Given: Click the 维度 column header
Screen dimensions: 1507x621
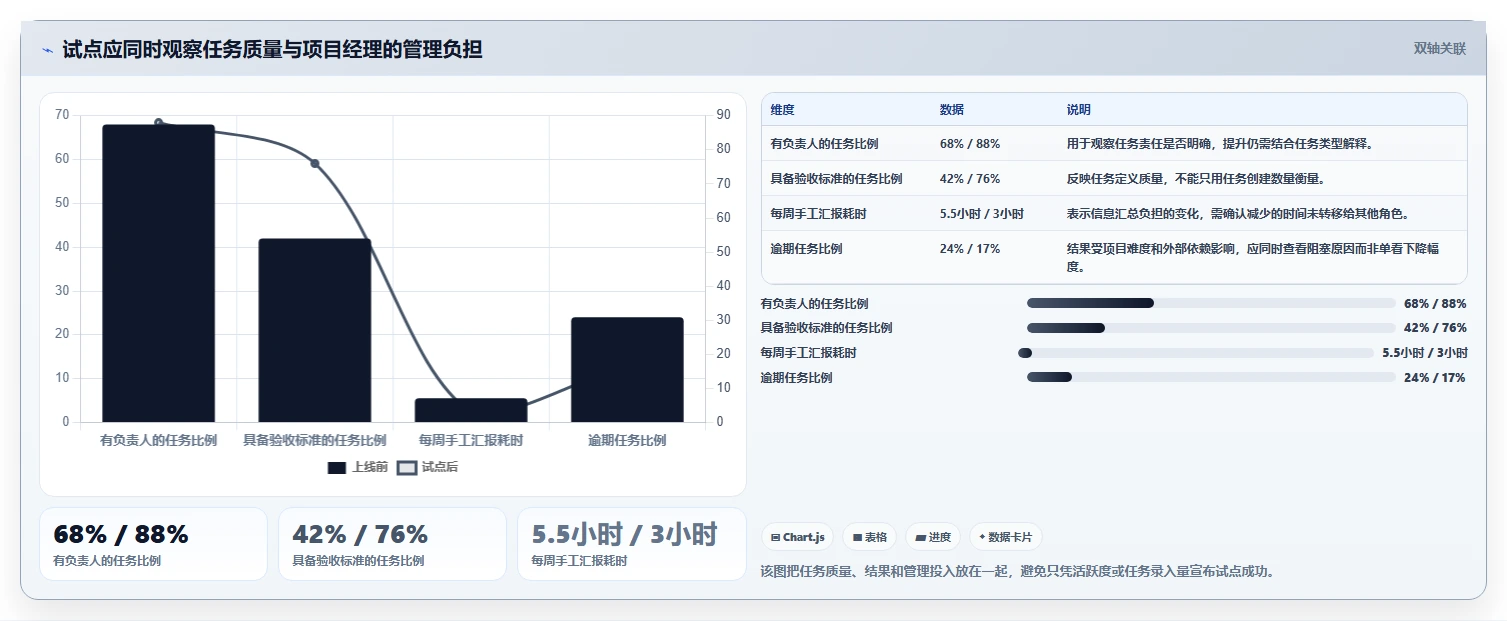Looking at the screenshot, I should (x=782, y=110).
